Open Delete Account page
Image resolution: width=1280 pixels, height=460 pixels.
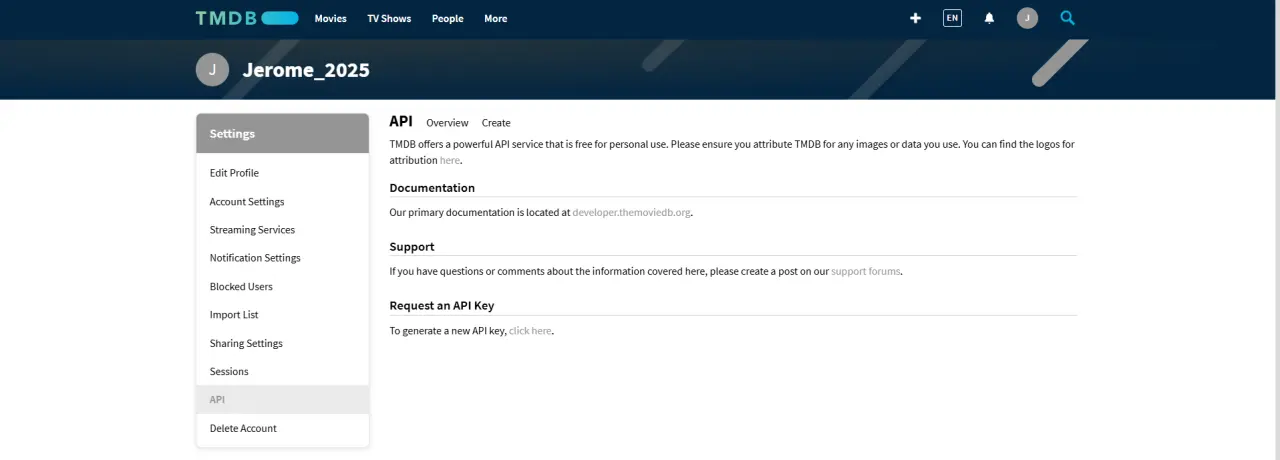click(x=283, y=428)
